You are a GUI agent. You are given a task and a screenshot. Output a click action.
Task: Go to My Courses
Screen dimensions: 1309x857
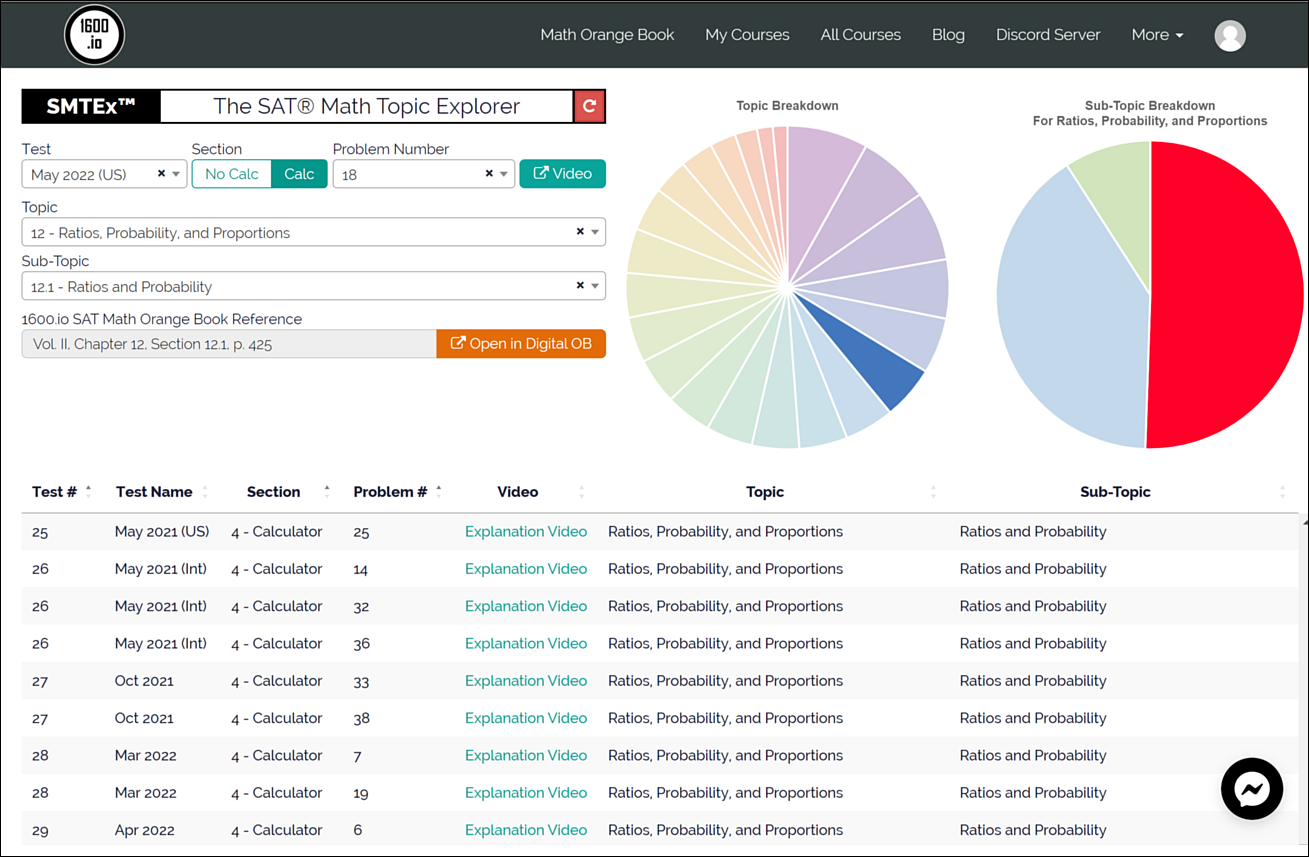747,35
